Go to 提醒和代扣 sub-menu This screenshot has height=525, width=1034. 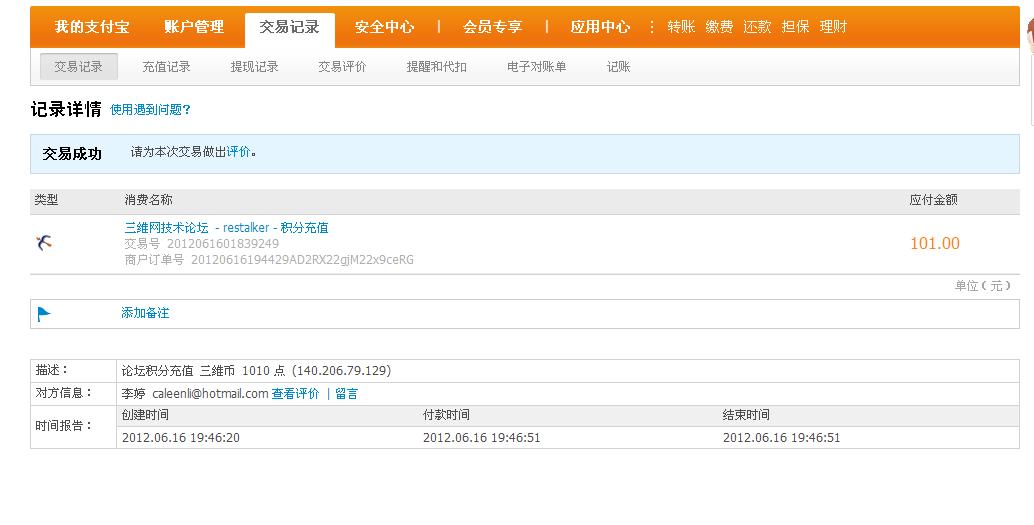click(x=437, y=67)
